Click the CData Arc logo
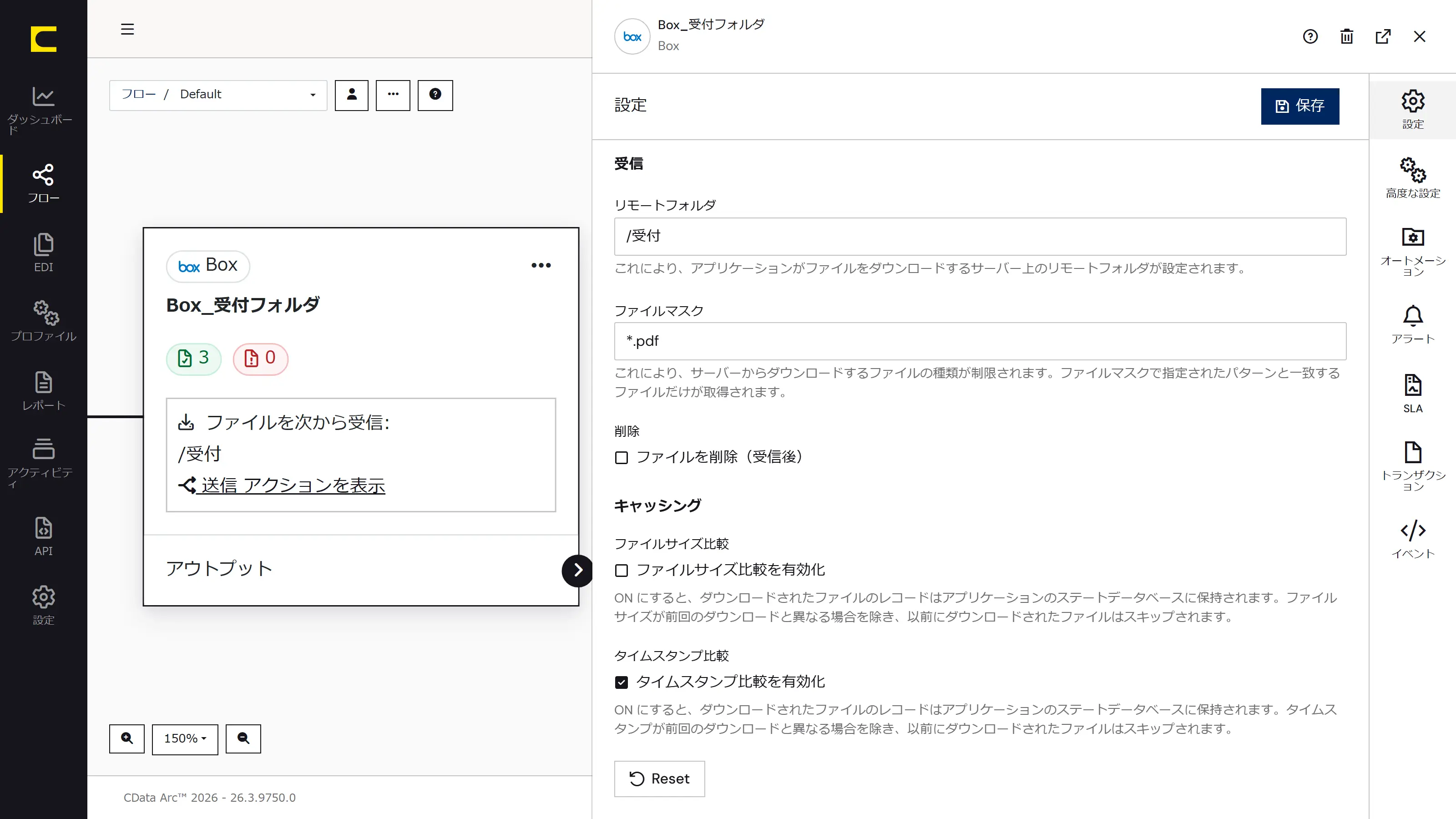Viewport: 1456px width, 819px height. click(x=44, y=39)
